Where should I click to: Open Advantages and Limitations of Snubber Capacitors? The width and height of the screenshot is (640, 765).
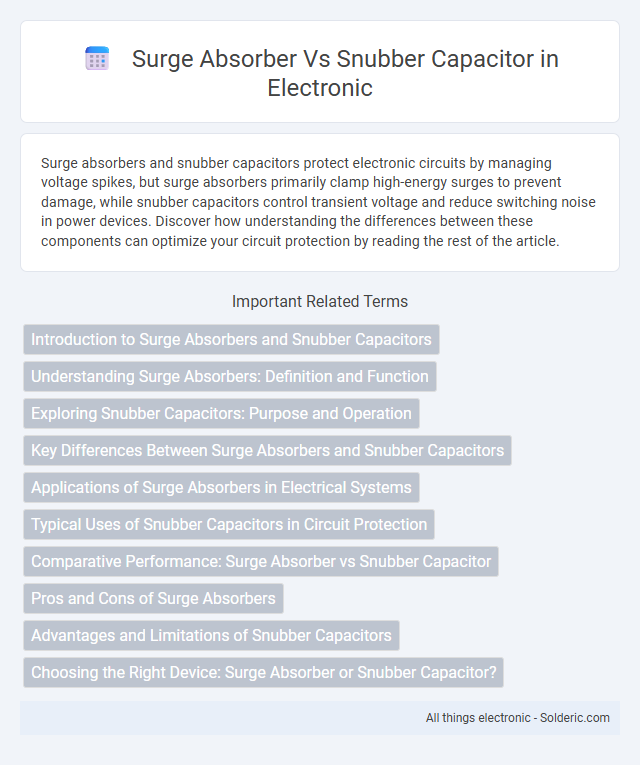tap(211, 636)
